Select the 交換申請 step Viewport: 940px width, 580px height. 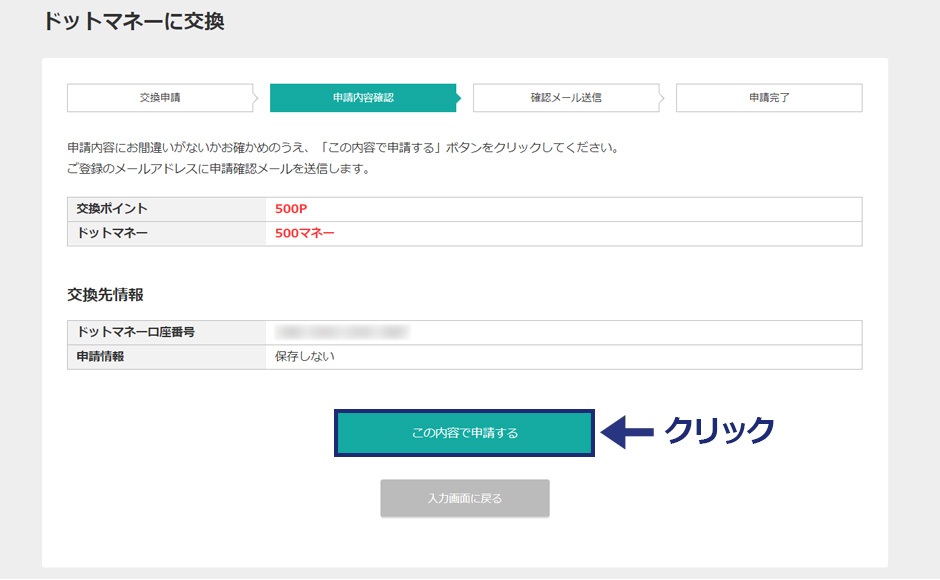pyautogui.click(x=160, y=98)
